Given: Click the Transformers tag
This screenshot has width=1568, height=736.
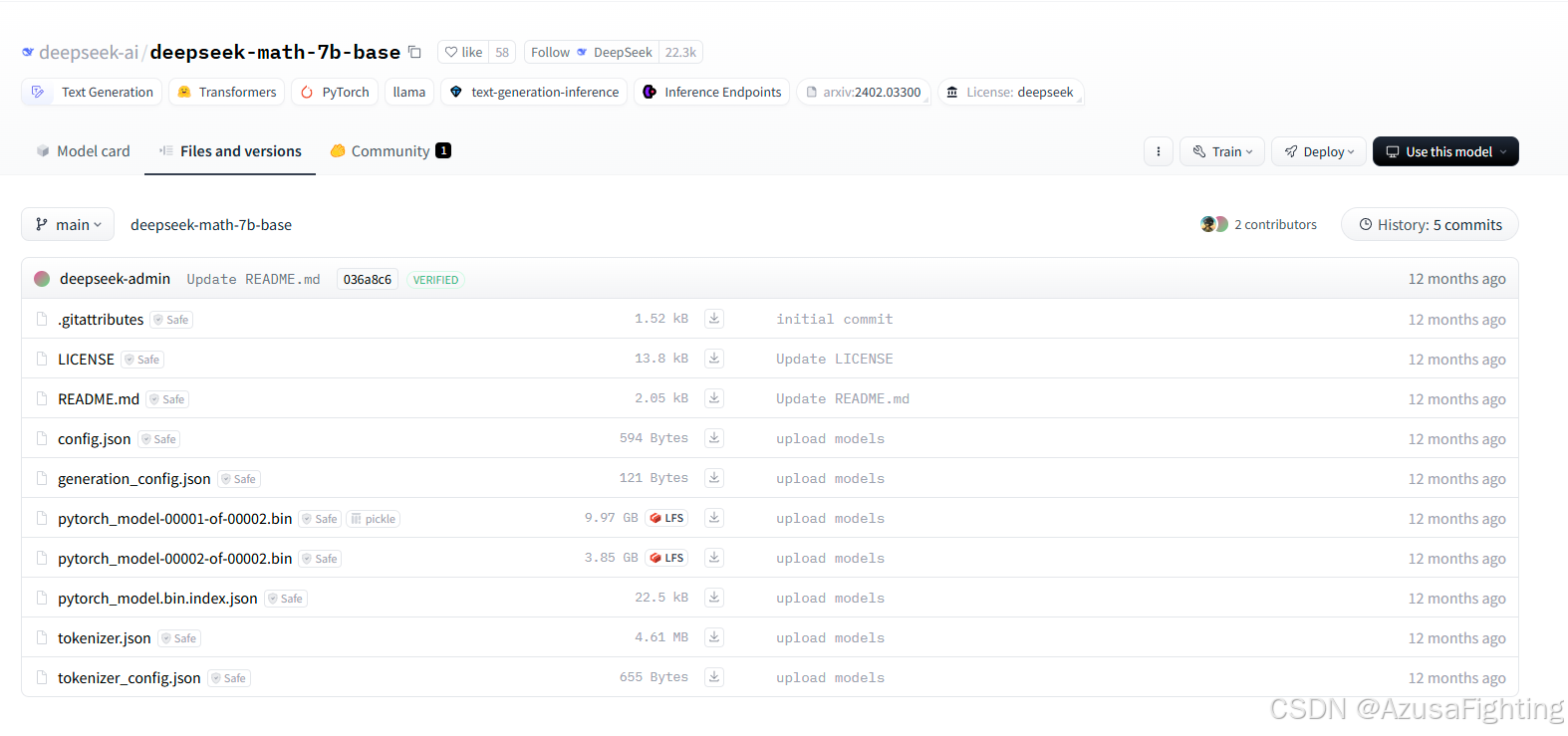Looking at the screenshot, I should (227, 92).
